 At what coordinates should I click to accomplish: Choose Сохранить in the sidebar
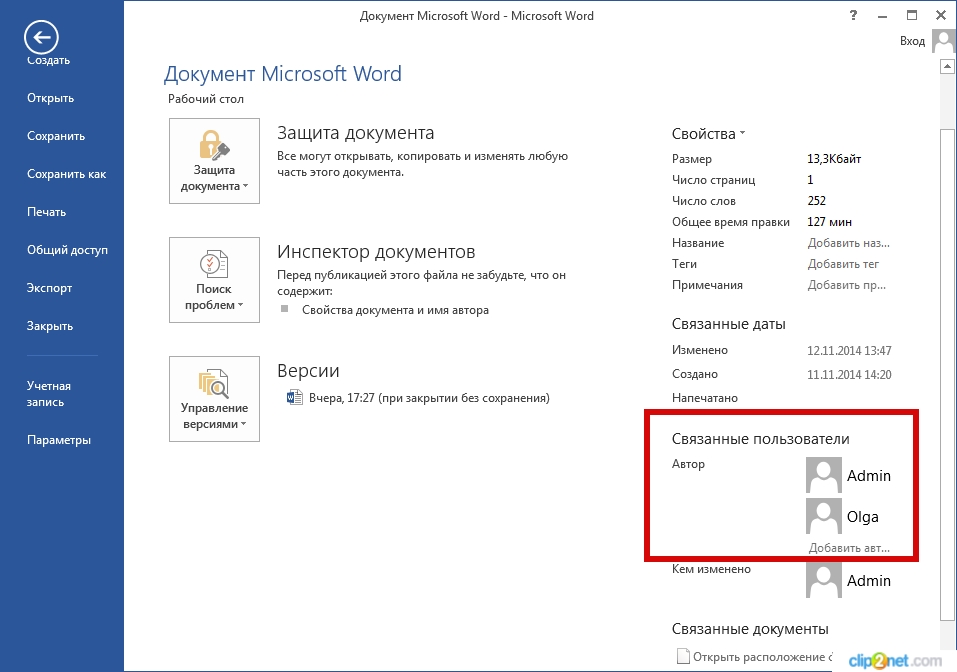[x=56, y=135]
